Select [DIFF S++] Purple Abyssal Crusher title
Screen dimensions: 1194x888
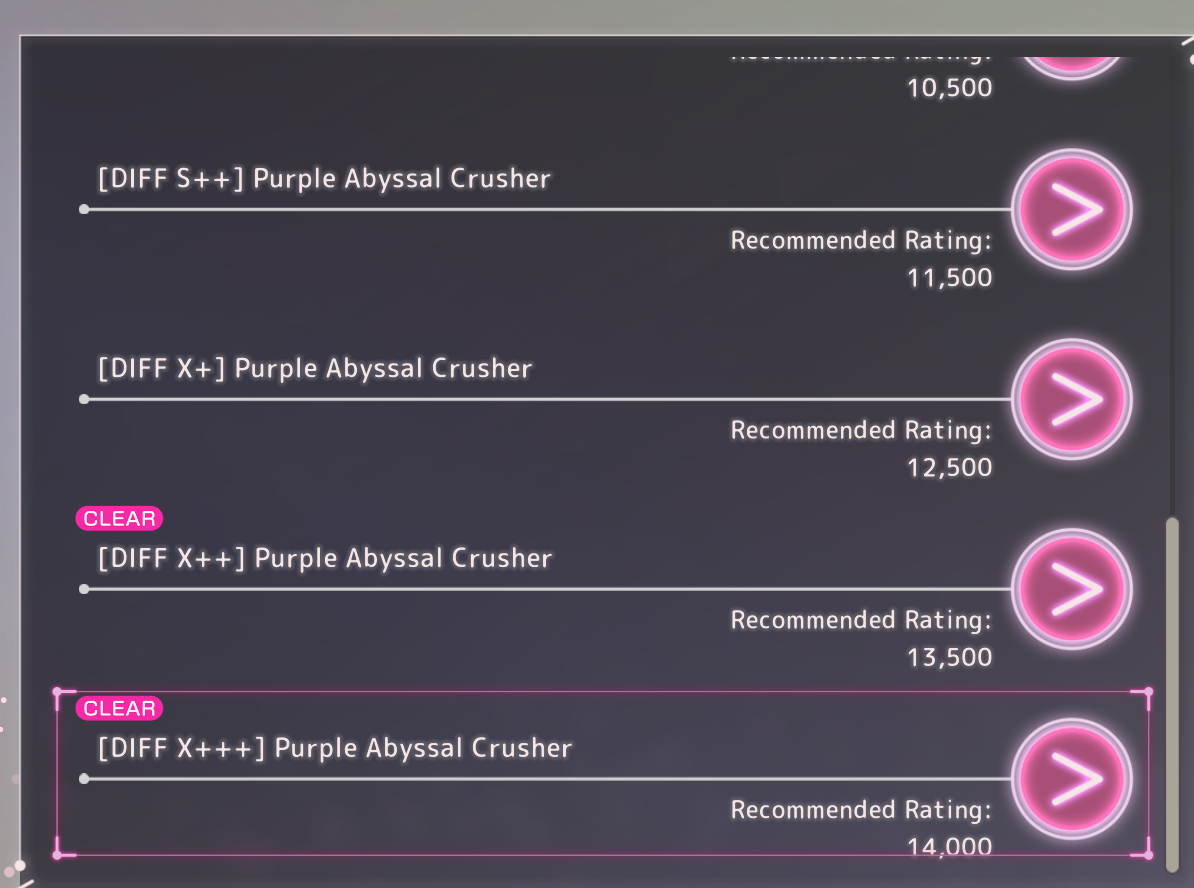(x=324, y=179)
